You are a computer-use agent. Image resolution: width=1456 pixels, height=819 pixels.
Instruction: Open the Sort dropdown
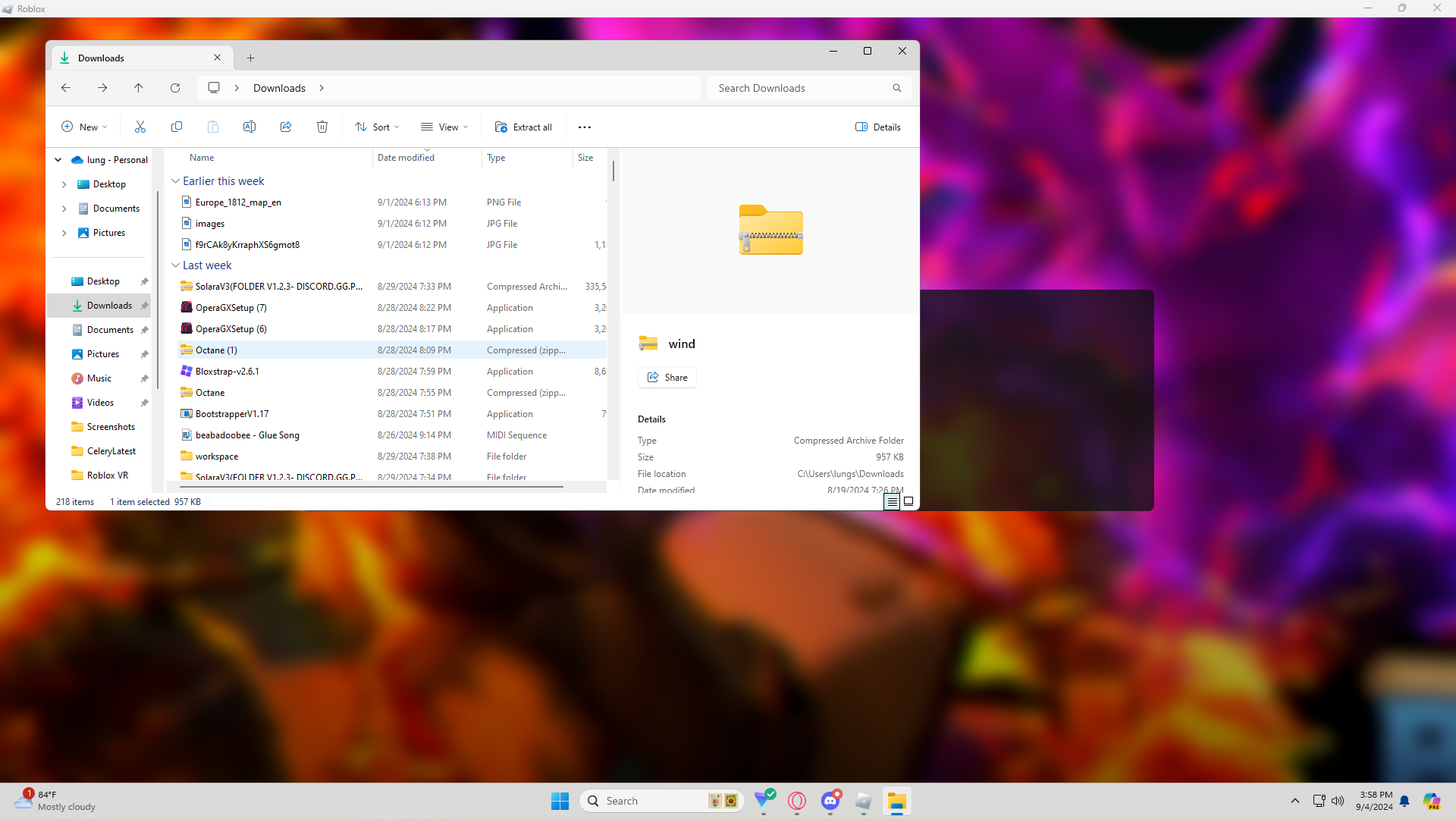pyautogui.click(x=378, y=127)
